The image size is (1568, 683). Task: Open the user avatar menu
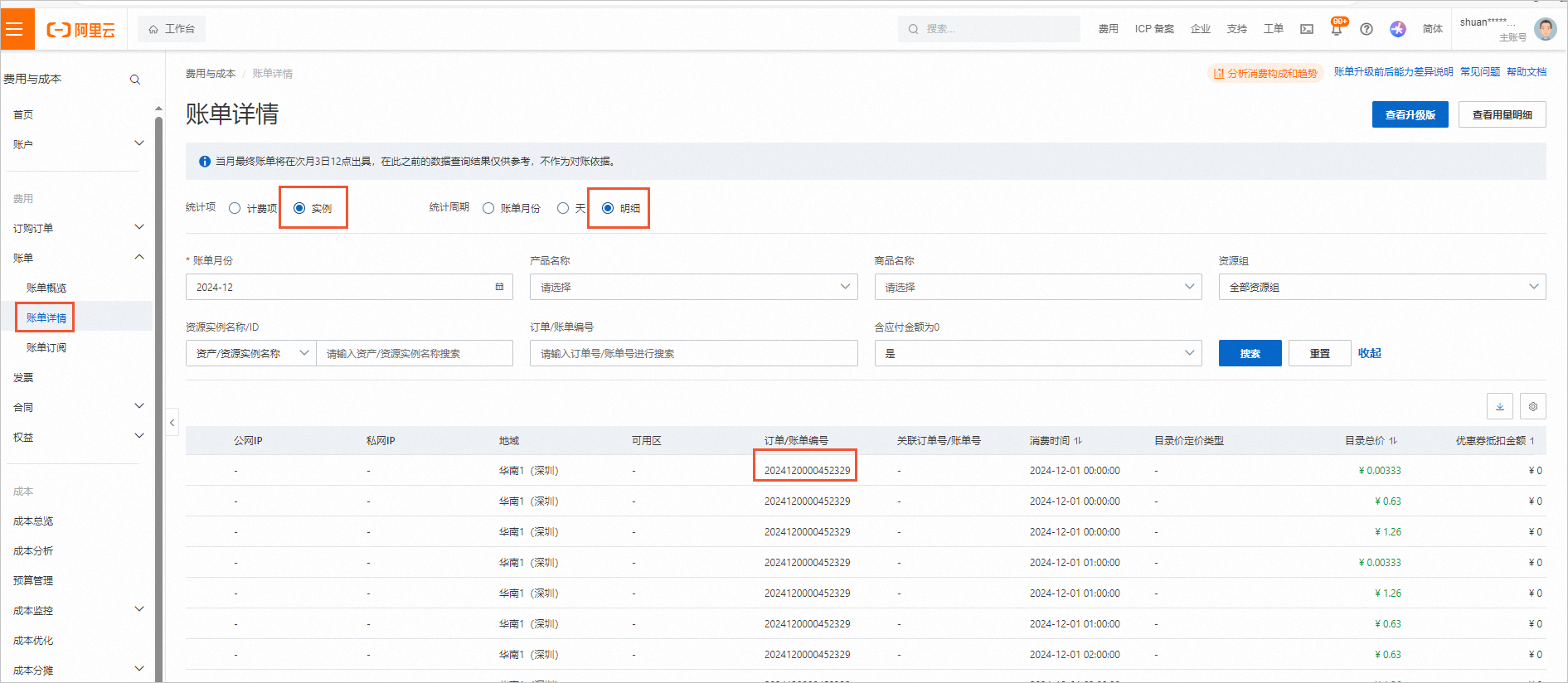1546,29
